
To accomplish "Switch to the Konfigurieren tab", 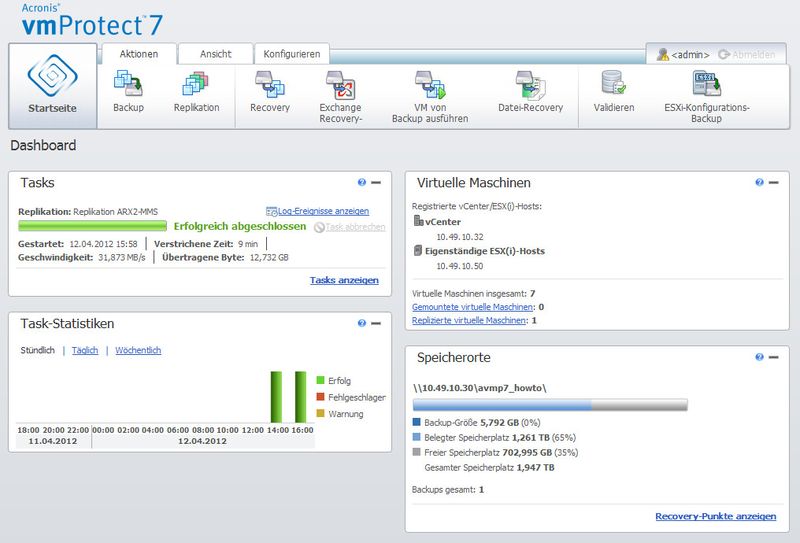I will pyautogui.click(x=292, y=54).
